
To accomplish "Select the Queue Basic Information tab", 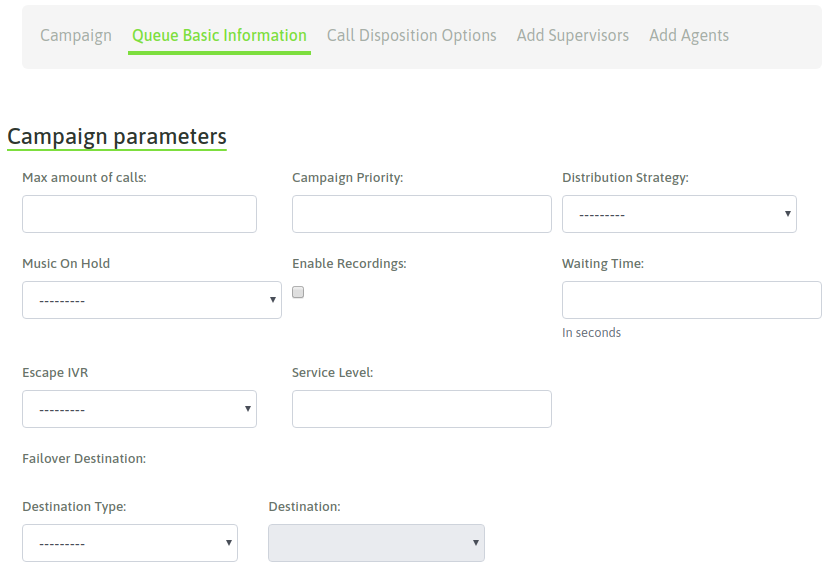I will pos(219,35).
